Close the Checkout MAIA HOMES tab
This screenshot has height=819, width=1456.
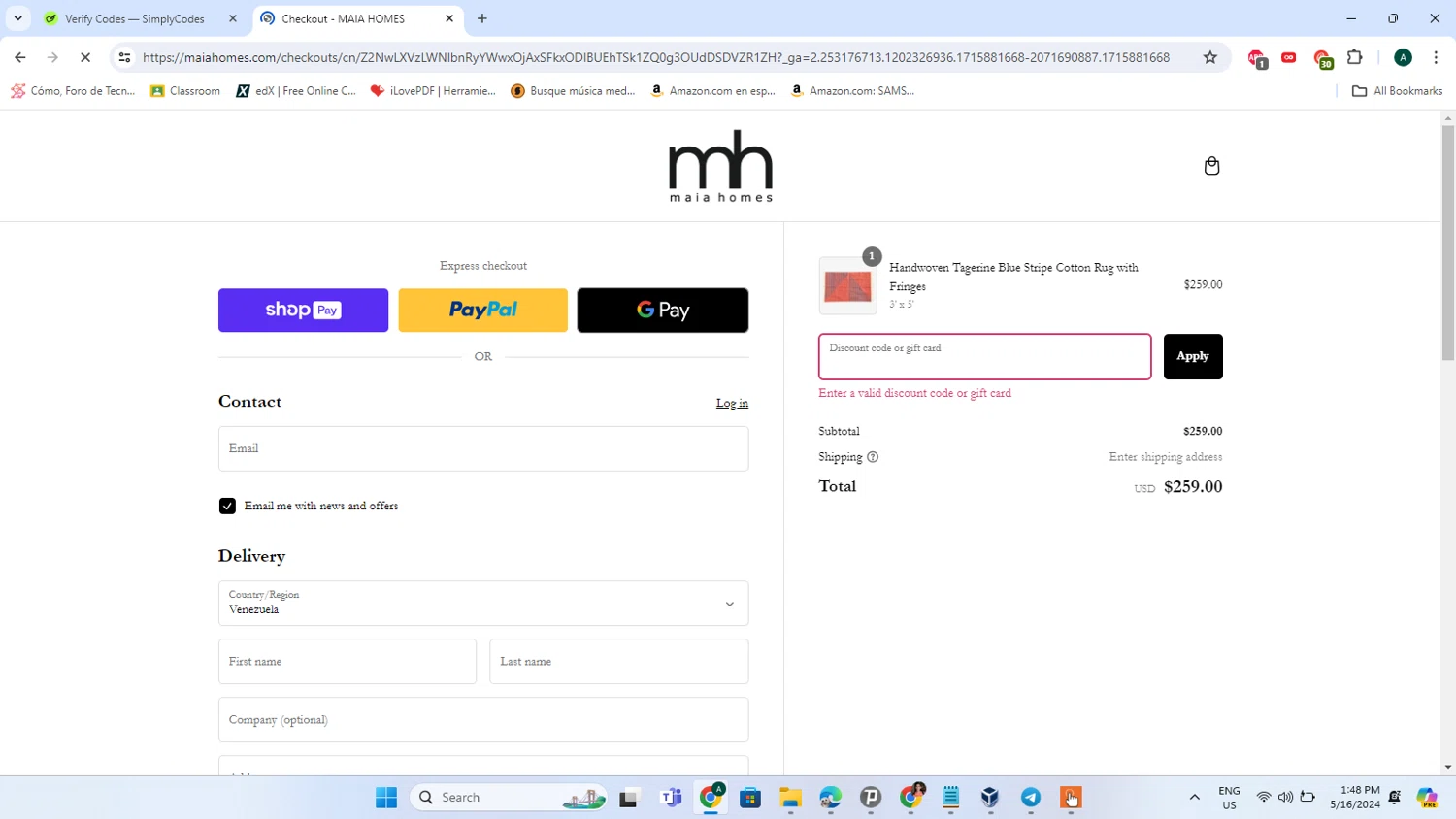click(449, 18)
